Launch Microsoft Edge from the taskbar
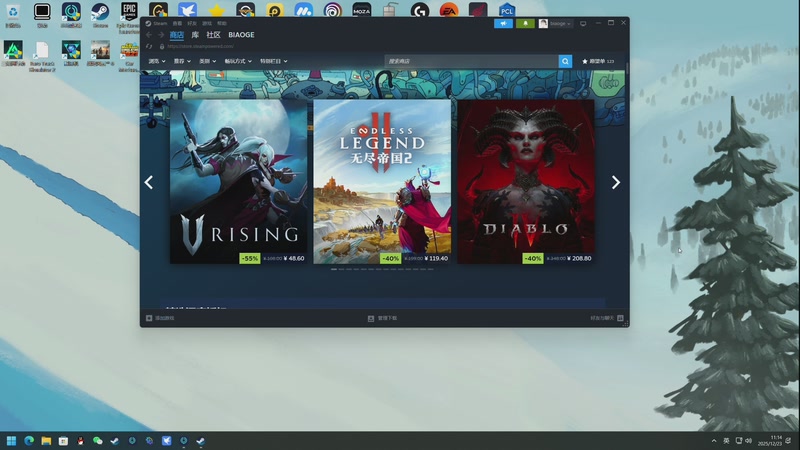The height and width of the screenshot is (450, 800). pyautogui.click(x=29, y=441)
